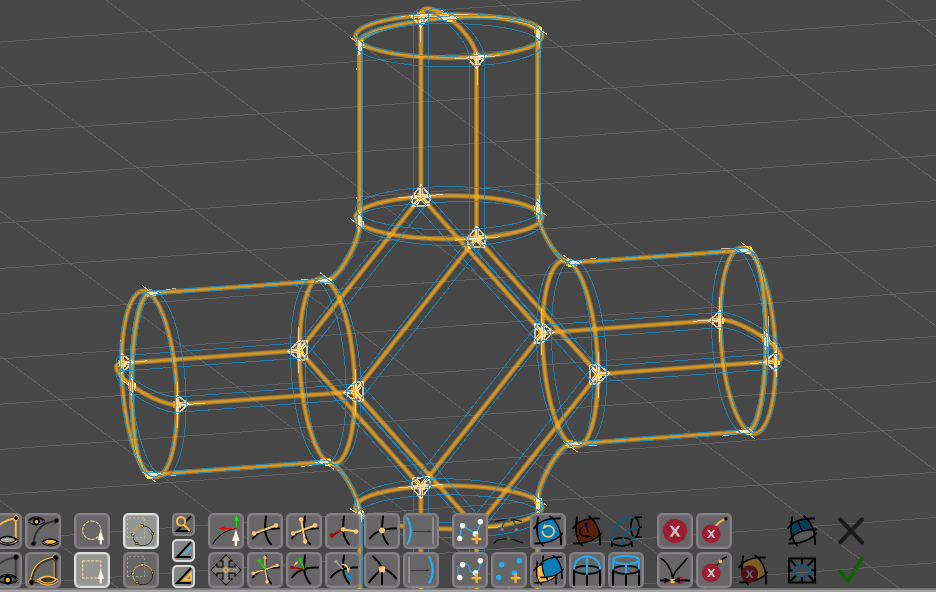
Task: Click the blue-topped cylinder primitive icon
Action: [626, 570]
